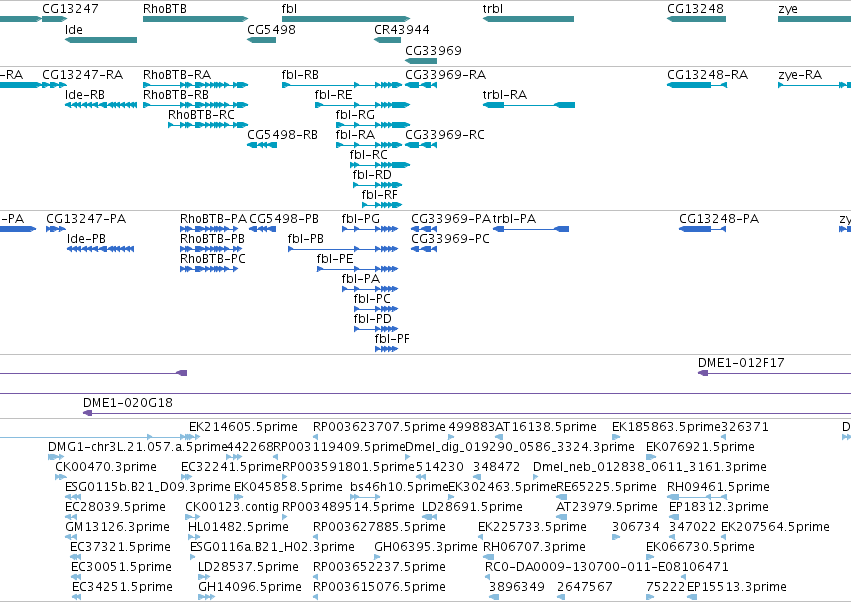851x602 pixels.
Task: Click the CG33969-PC protein label
Action: click(450, 239)
